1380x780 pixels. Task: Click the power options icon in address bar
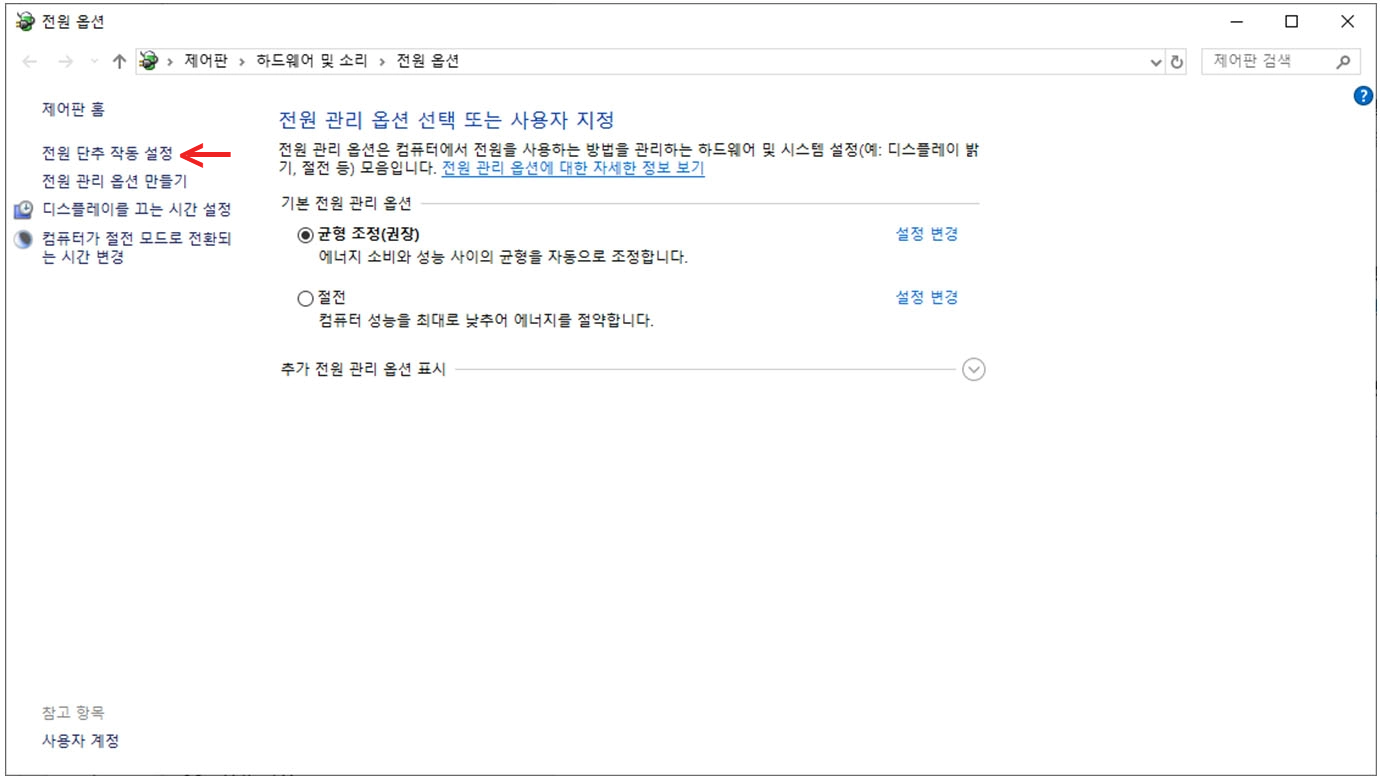click(149, 61)
